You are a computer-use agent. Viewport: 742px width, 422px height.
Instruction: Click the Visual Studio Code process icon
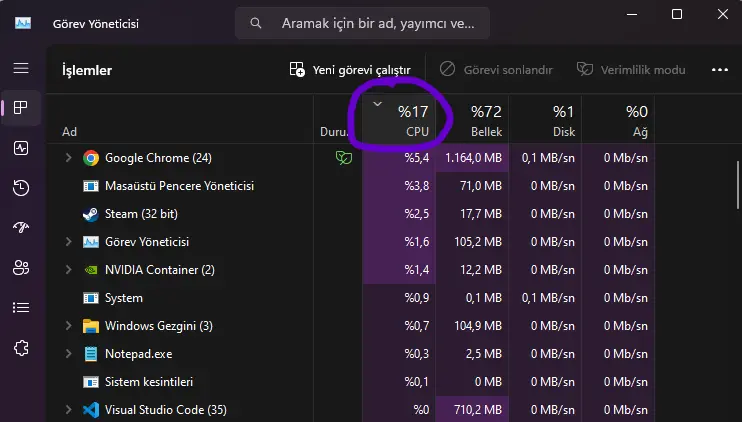pyautogui.click(x=91, y=410)
